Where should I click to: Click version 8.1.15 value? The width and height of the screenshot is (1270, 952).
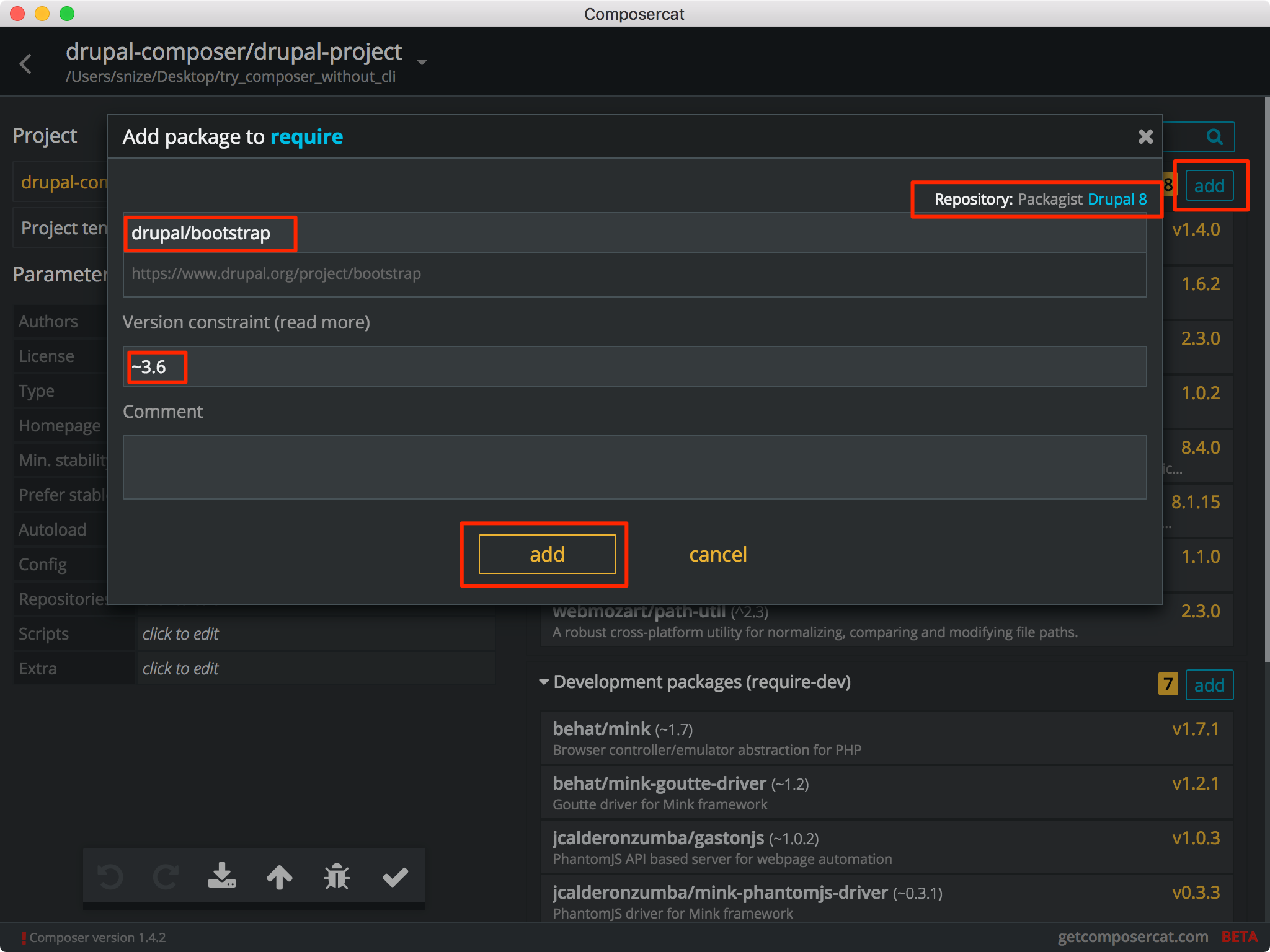(x=1195, y=502)
